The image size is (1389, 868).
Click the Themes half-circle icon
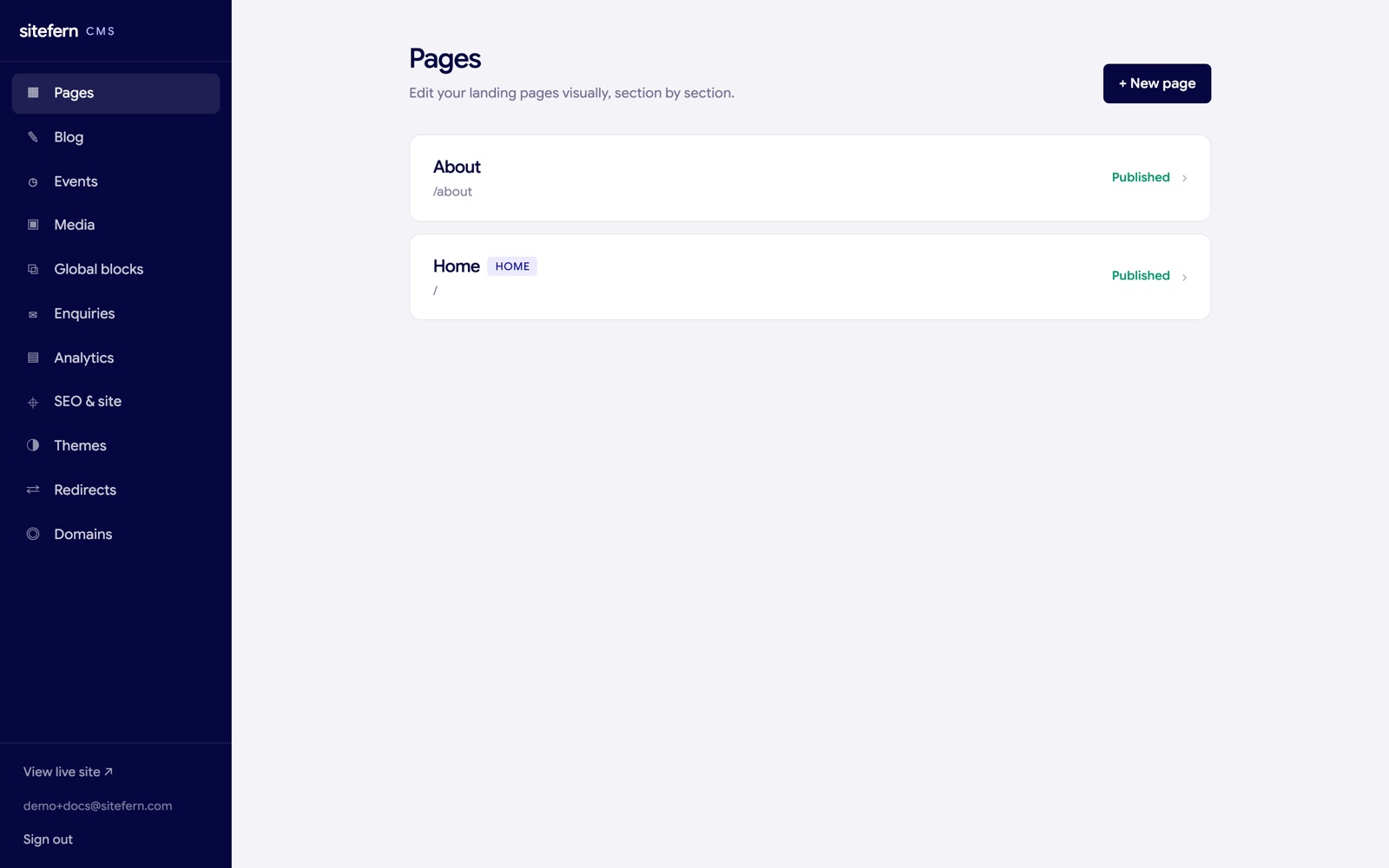pos(33,445)
